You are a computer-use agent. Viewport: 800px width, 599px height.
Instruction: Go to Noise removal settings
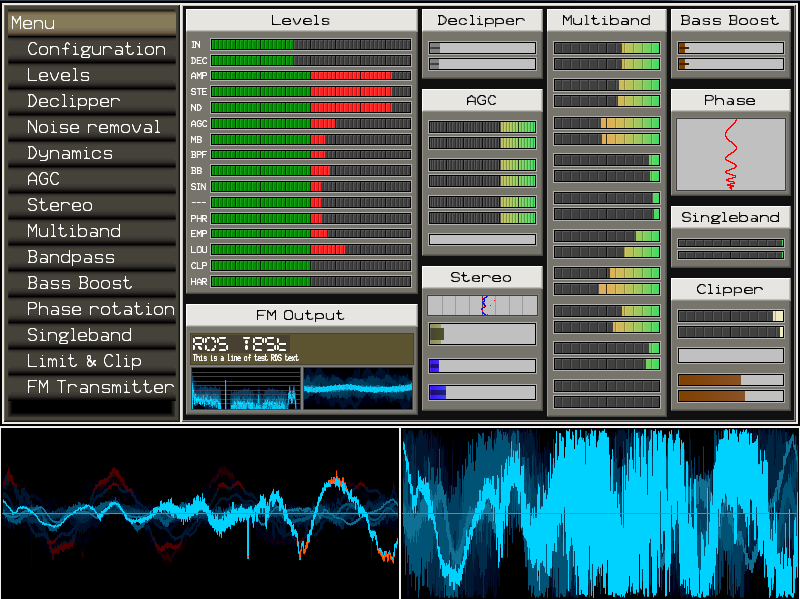[x=92, y=128]
